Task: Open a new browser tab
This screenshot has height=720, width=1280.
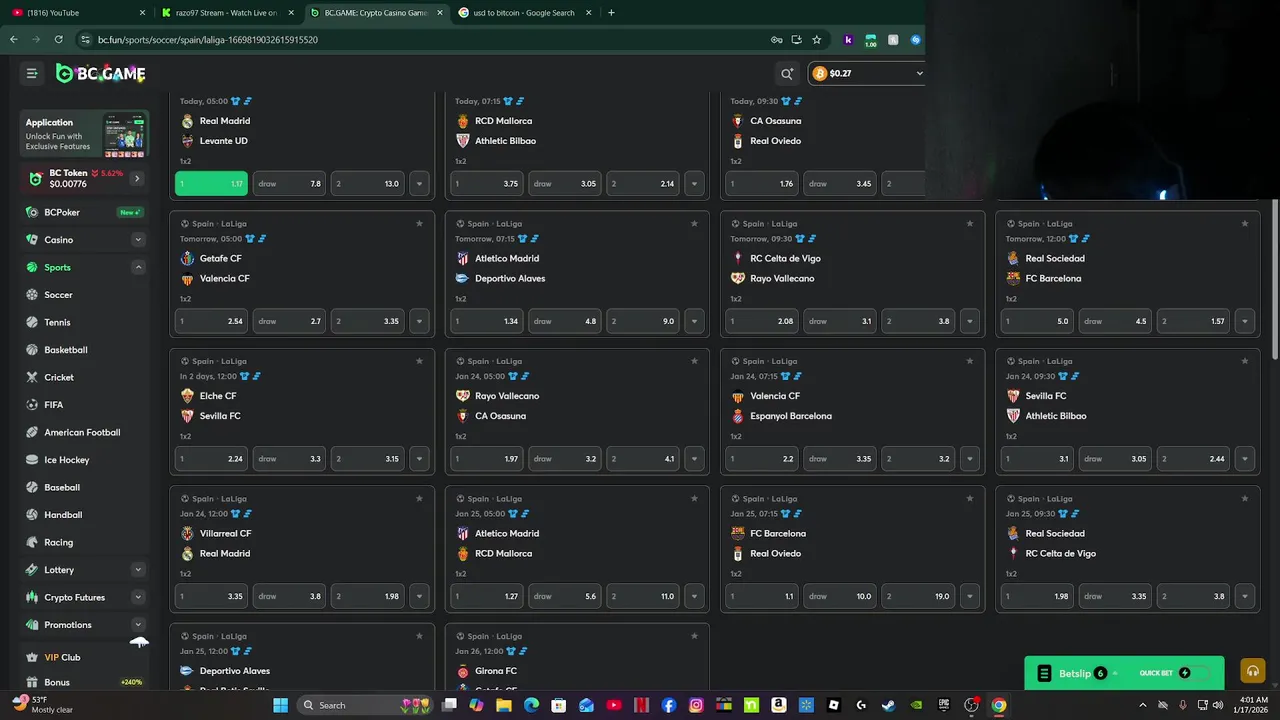Action: [x=611, y=13]
